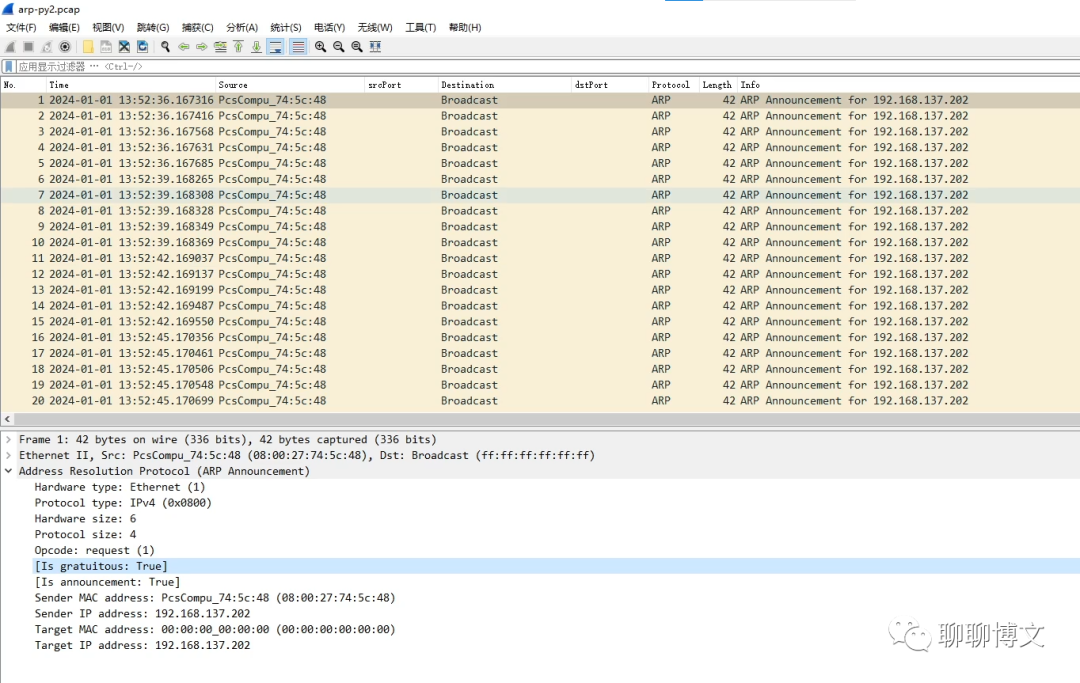Image resolution: width=1080 pixels, height=683 pixels.
Task: Select the 'Hardware type: Ethernet (1)' field
Action: click(120, 487)
